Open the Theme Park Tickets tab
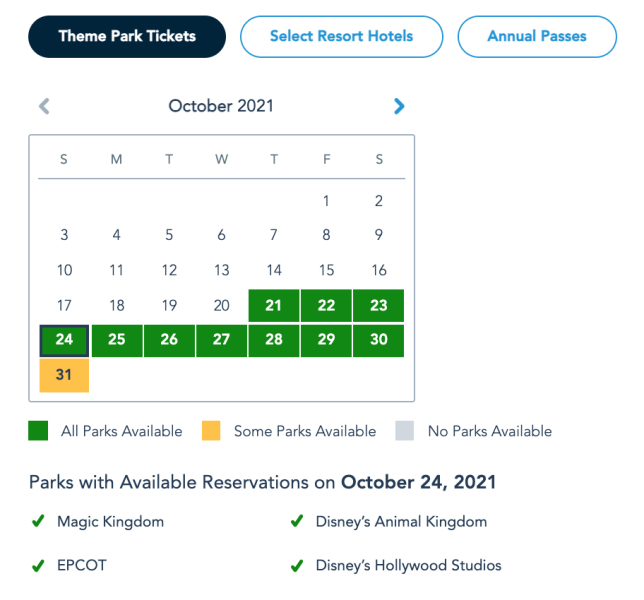This screenshot has width=644, height=600. click(127, 37)
